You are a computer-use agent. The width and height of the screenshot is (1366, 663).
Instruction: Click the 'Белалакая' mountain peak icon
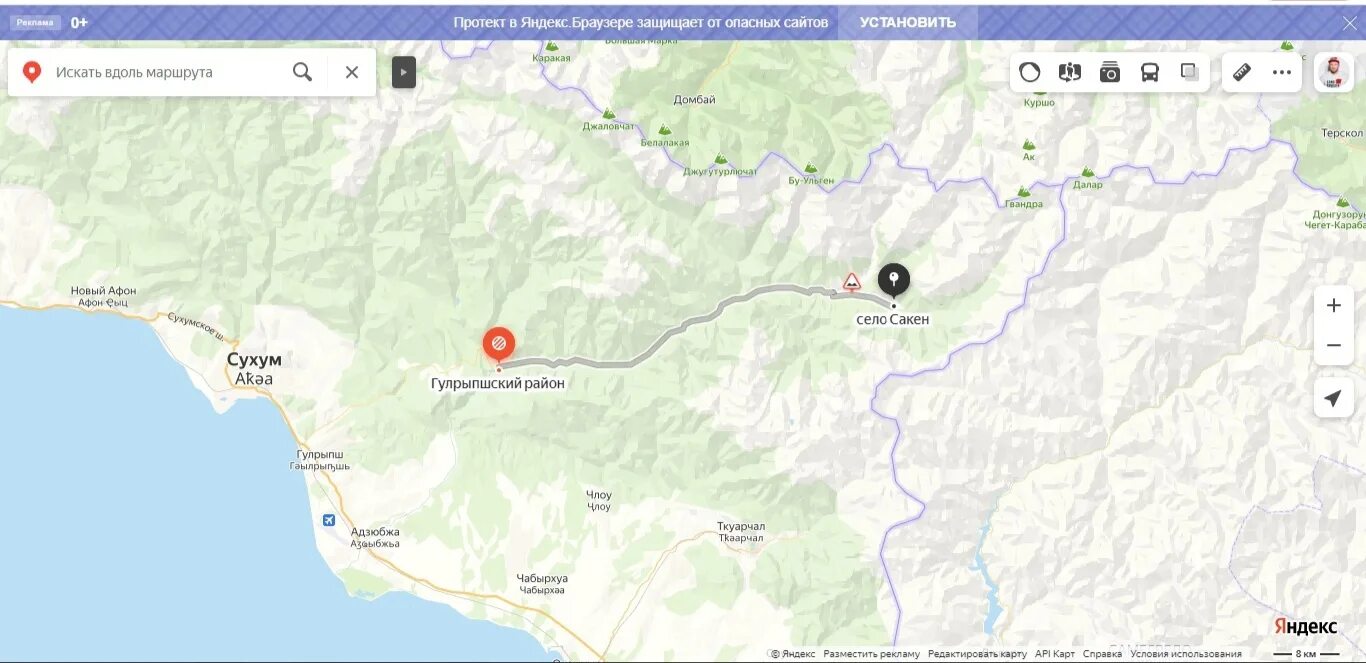[663, 130]
